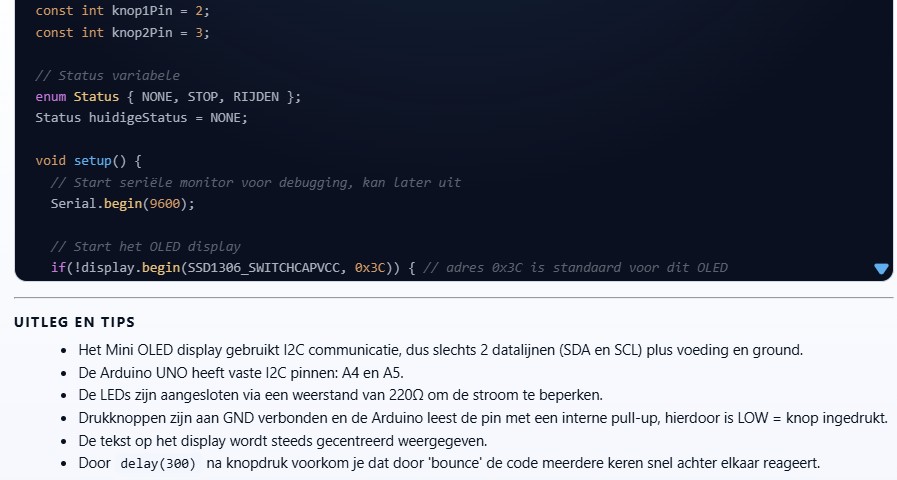The height and width of the screenshot is (480, 897).
Task: Click the '// Status variabele' comment
Action: pos(107,75)
